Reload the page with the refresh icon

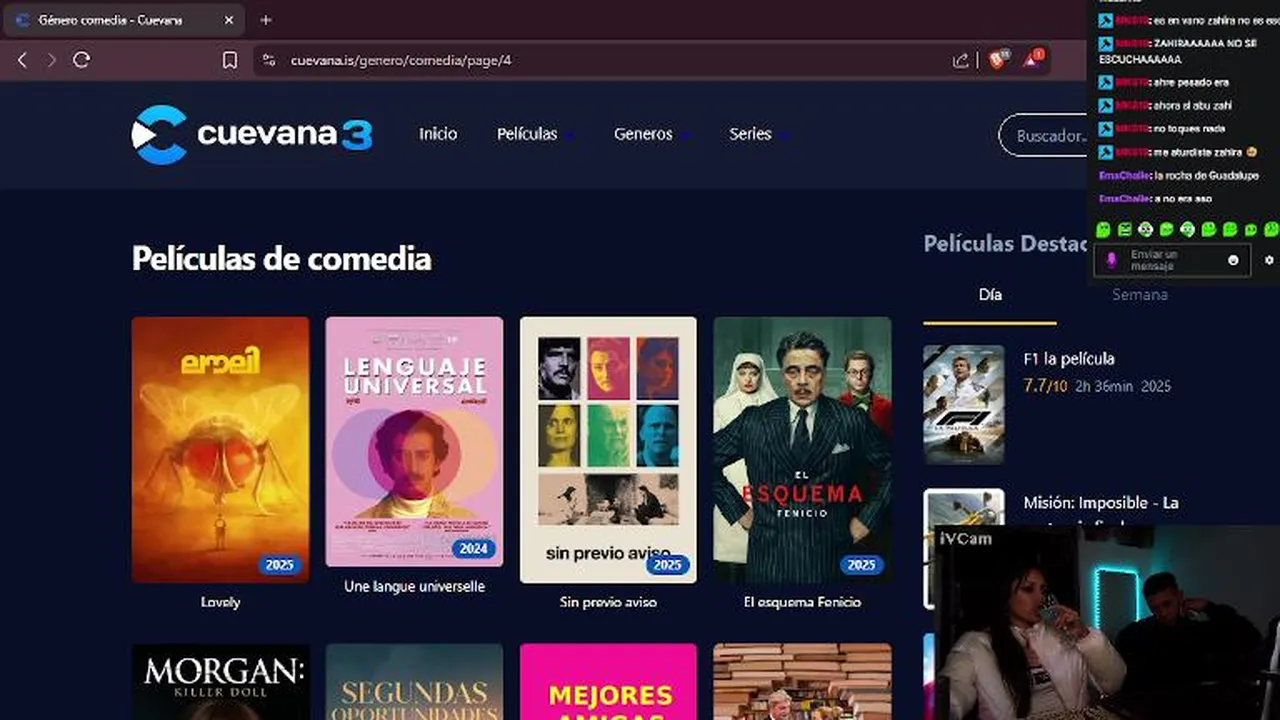click(82, 60)
